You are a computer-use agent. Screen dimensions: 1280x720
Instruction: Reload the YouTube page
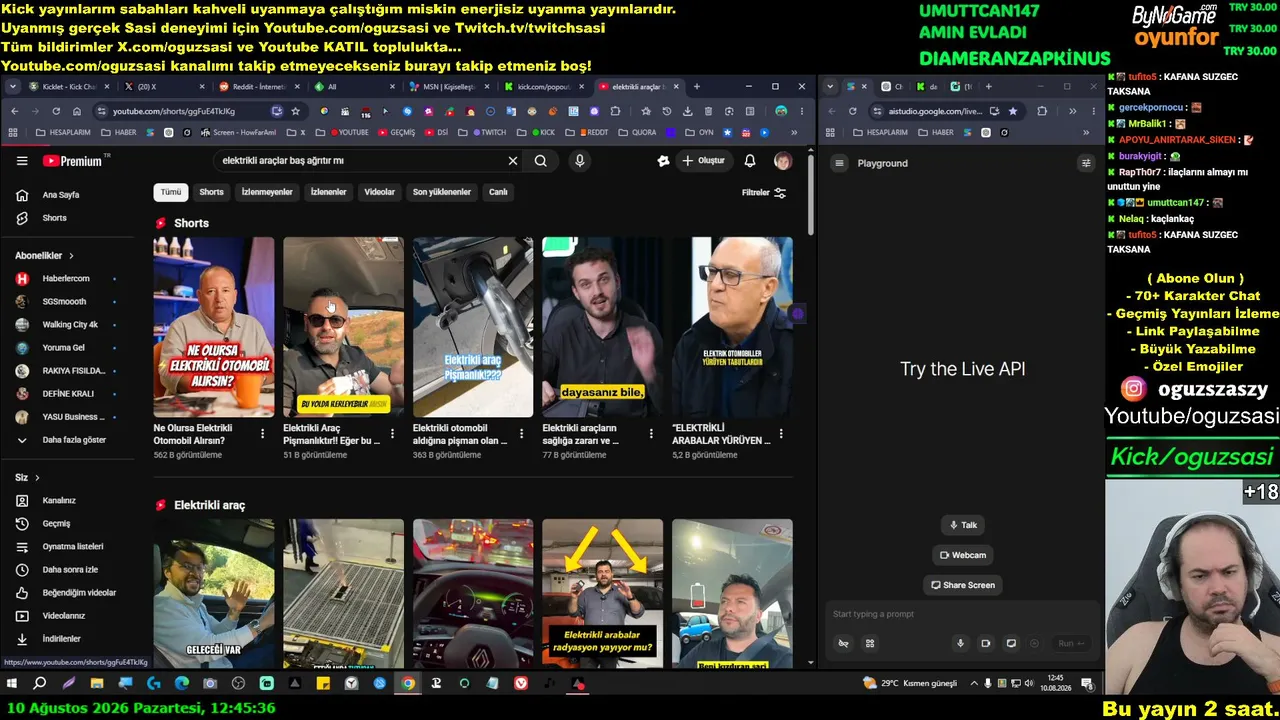pyautogui.click(x=56, y=111)
